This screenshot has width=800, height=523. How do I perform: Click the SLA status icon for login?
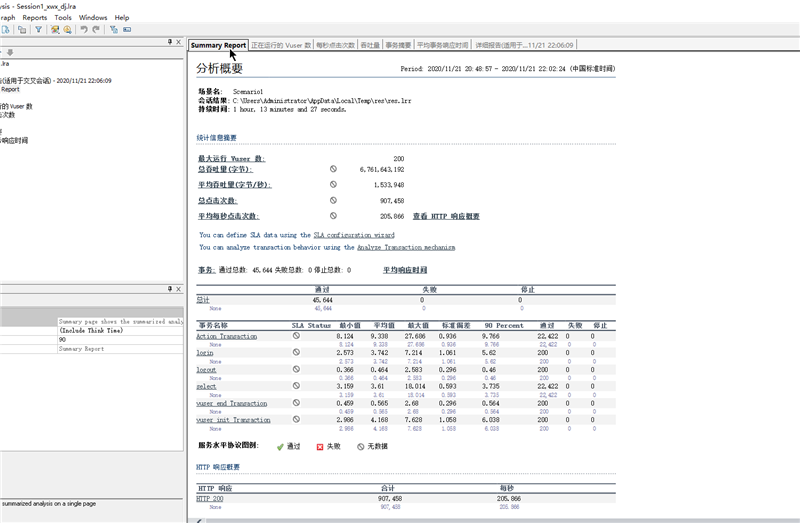[x=296, y=353]
